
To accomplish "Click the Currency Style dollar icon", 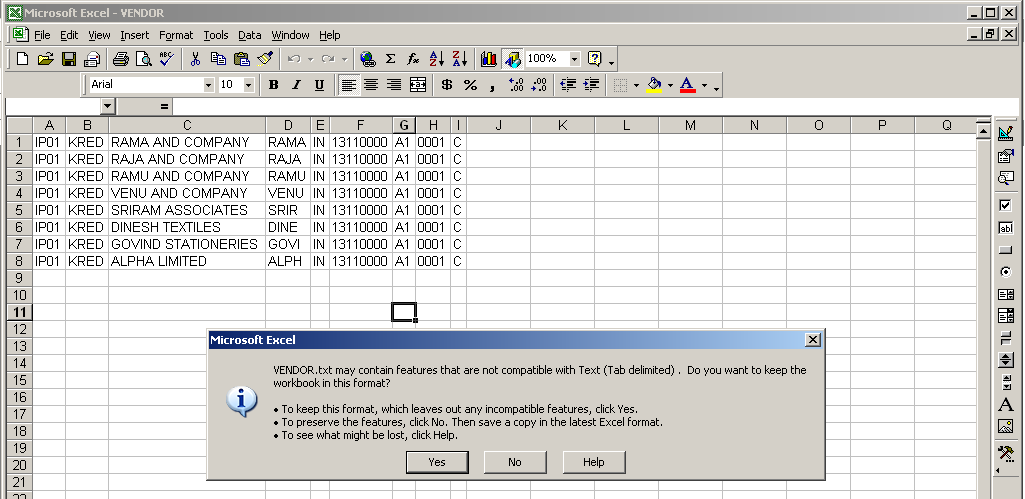I will pos(446,85).
